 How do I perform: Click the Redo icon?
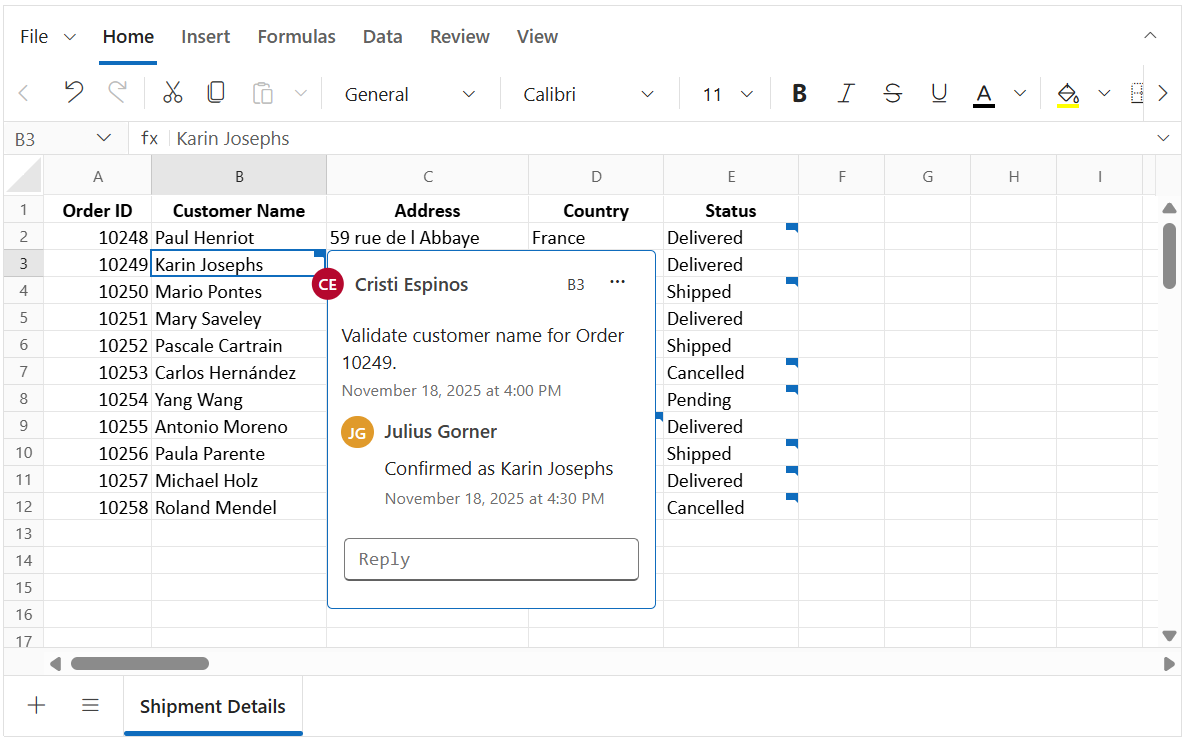pyautogui.click(x=117, y=93)
